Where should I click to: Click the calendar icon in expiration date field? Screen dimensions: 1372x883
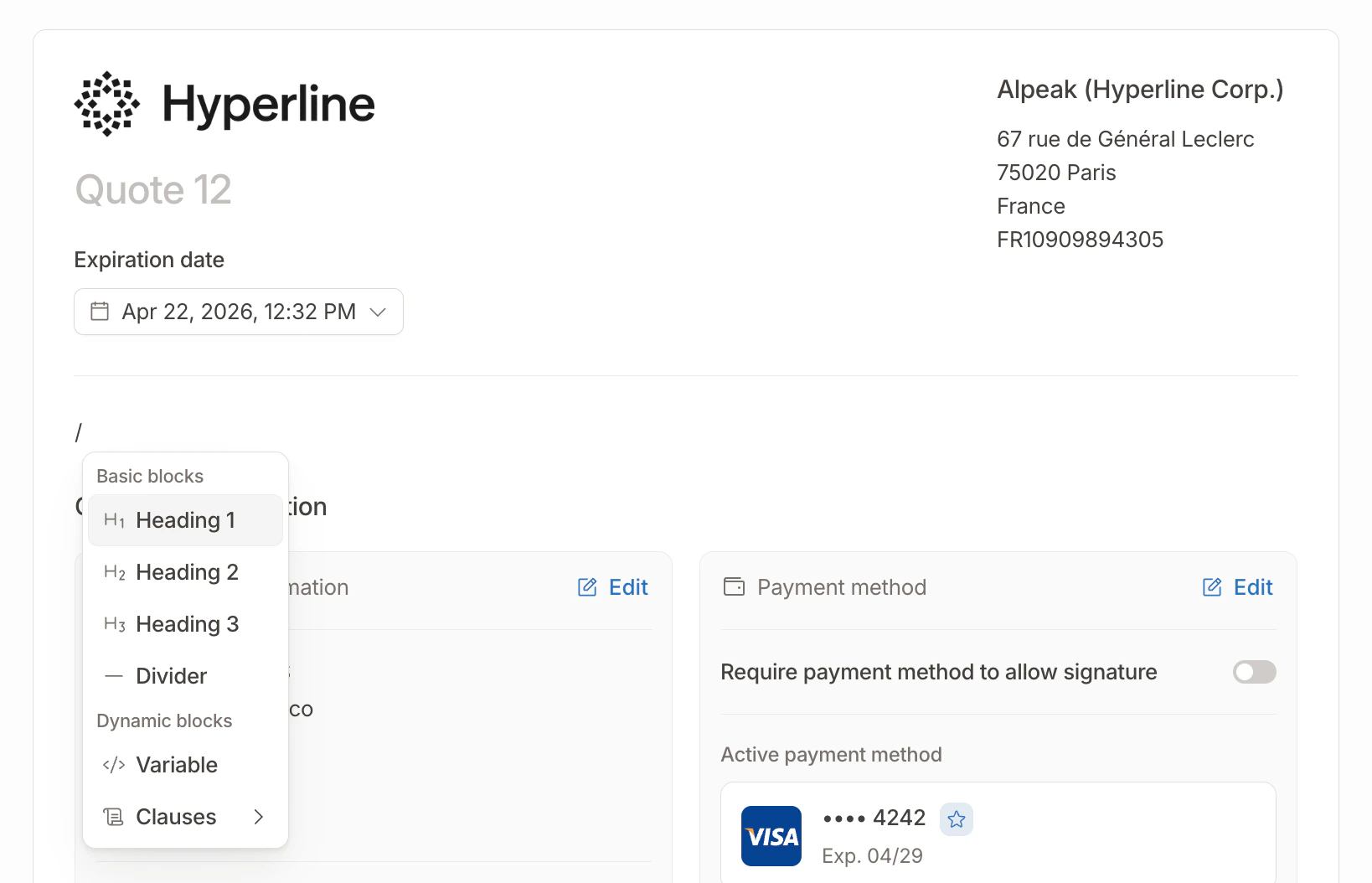(x=100, y=312)
